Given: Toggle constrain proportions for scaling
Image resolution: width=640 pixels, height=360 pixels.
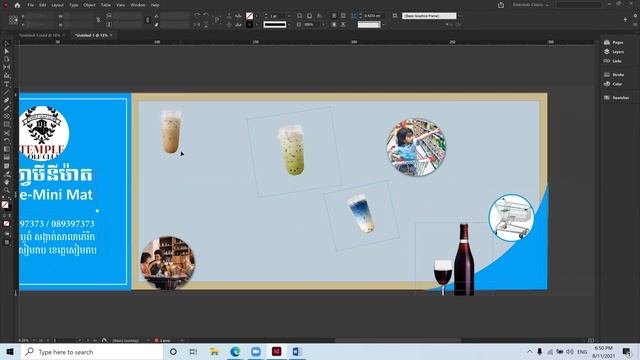Looking at the screenshot, I should 148,20.
